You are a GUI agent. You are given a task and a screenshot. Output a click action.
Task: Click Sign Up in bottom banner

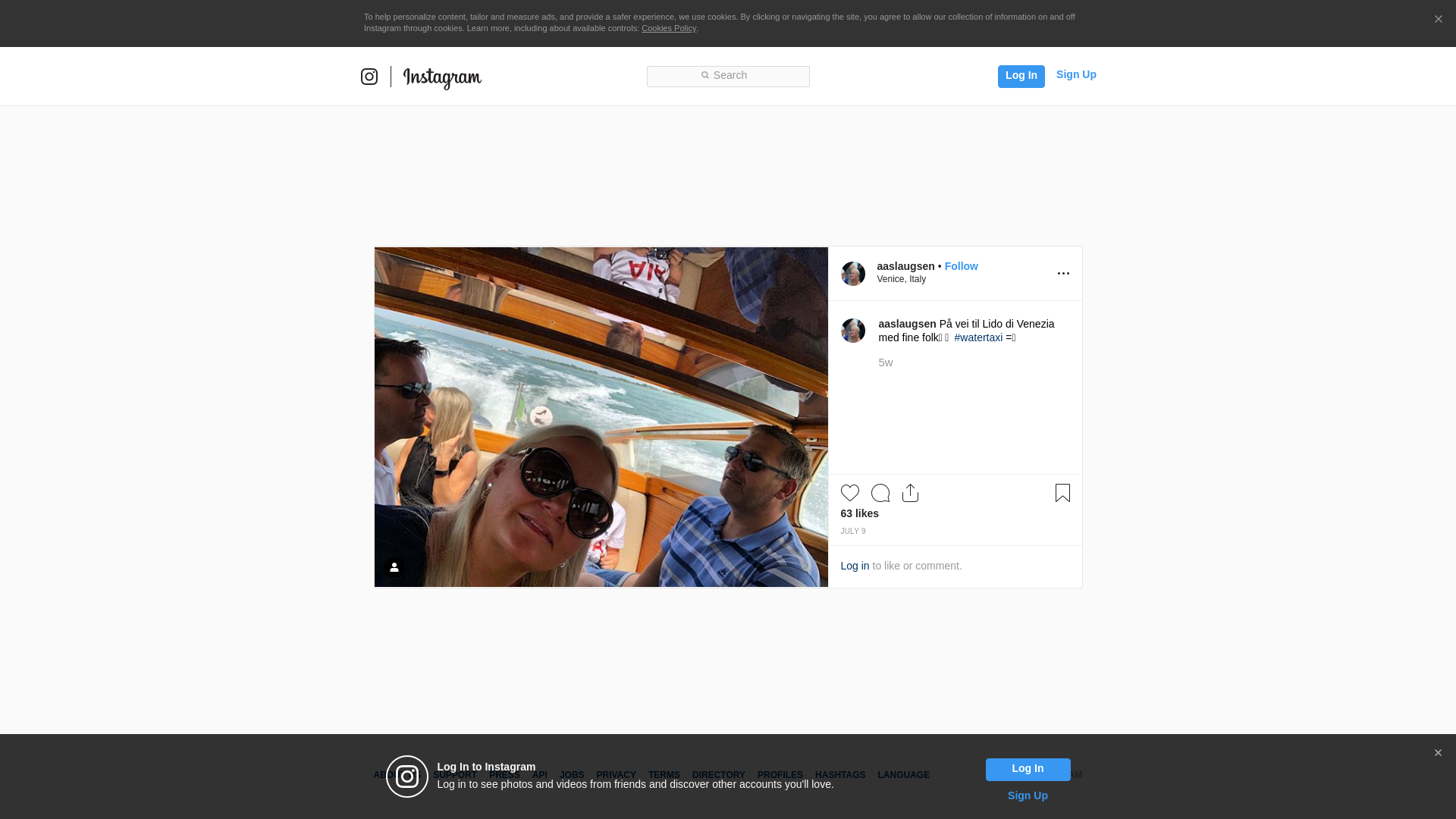(x=1028, y=795)
